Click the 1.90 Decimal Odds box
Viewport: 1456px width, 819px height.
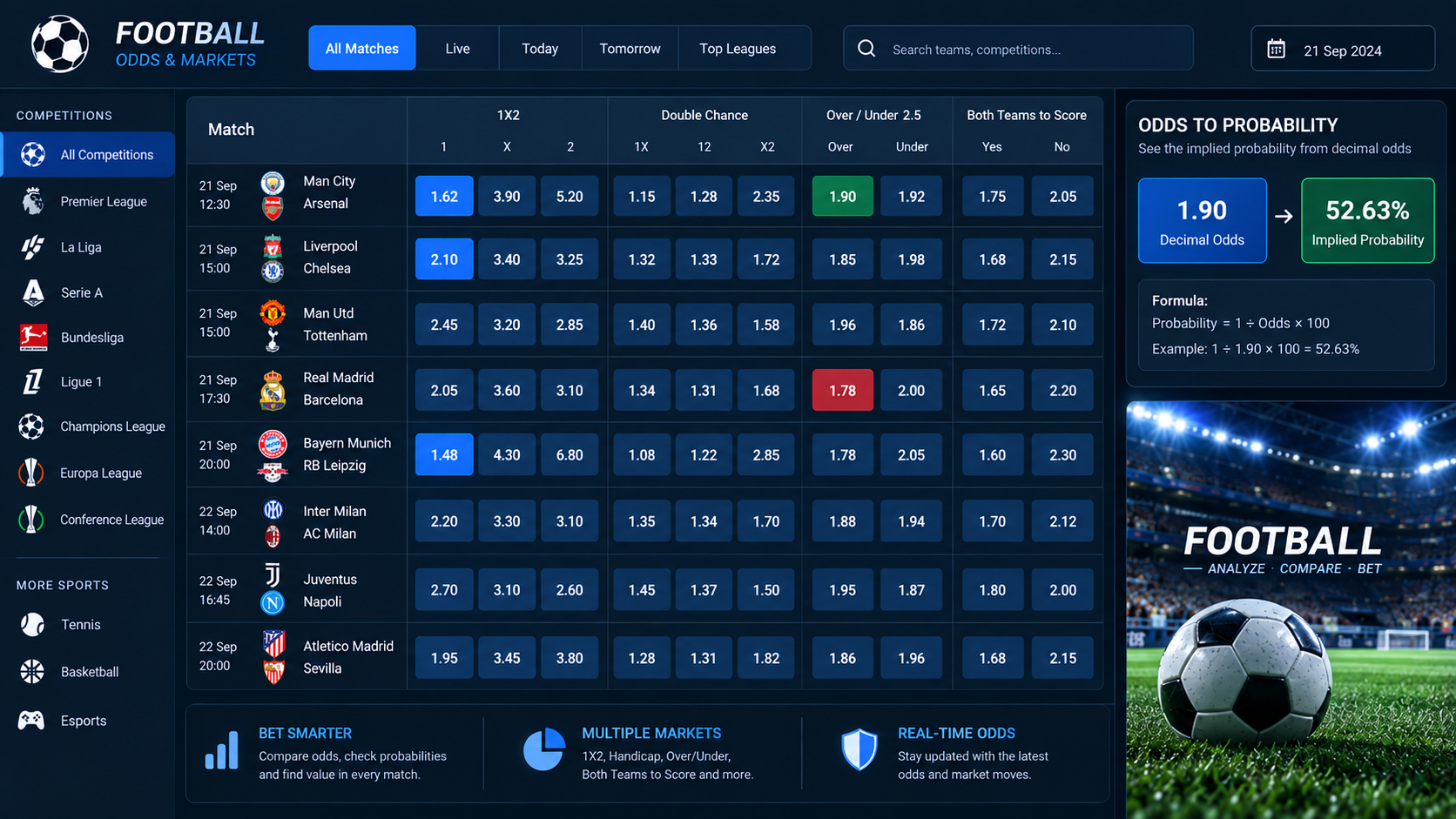[1202, 220]
